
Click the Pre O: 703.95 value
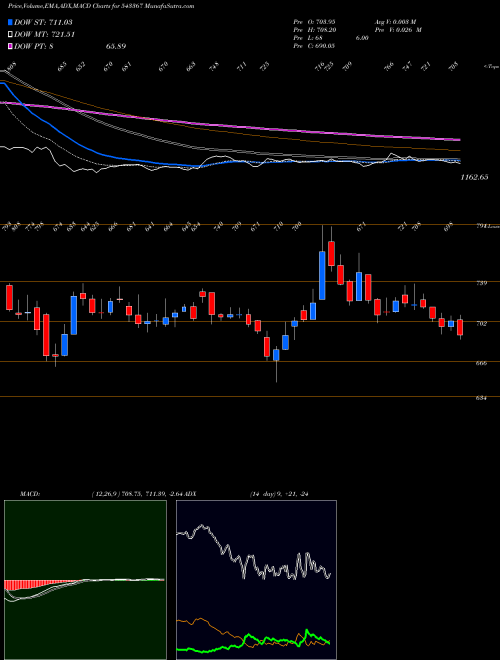314,22
